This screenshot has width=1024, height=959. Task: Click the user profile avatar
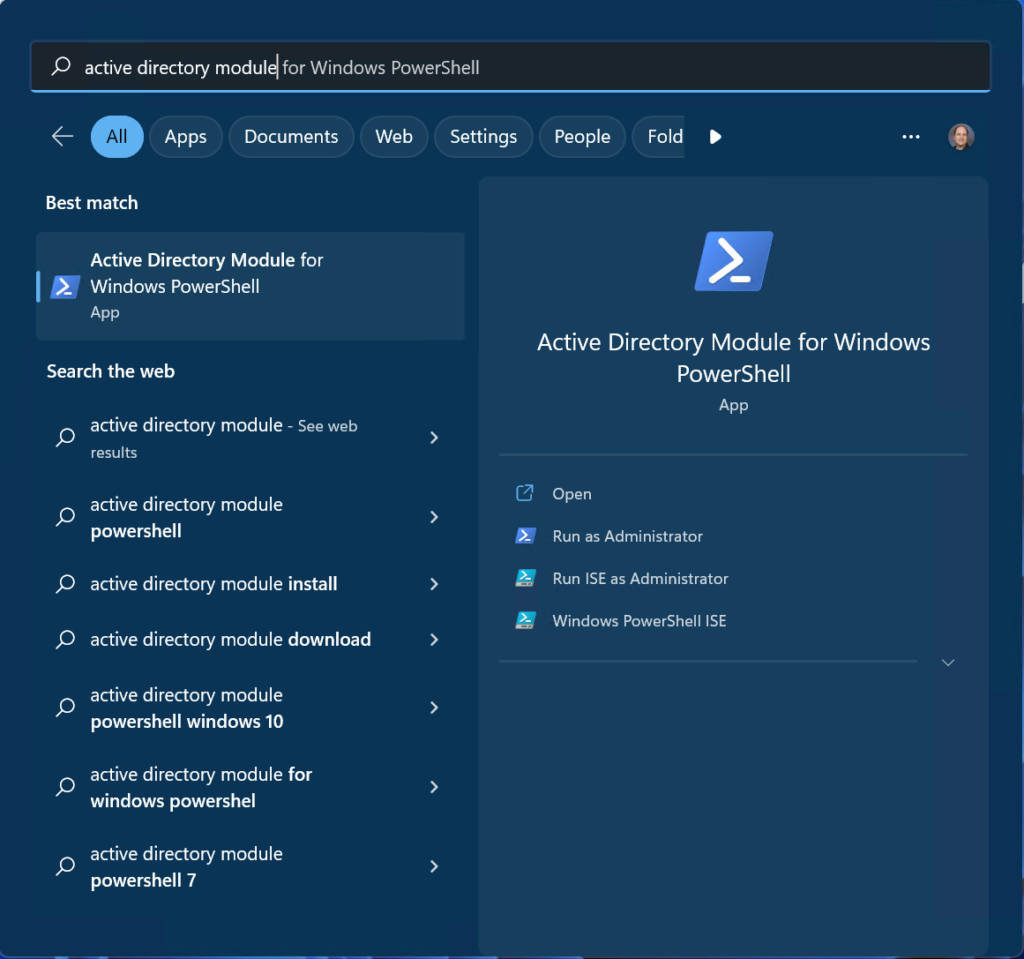tap(960, 137)
